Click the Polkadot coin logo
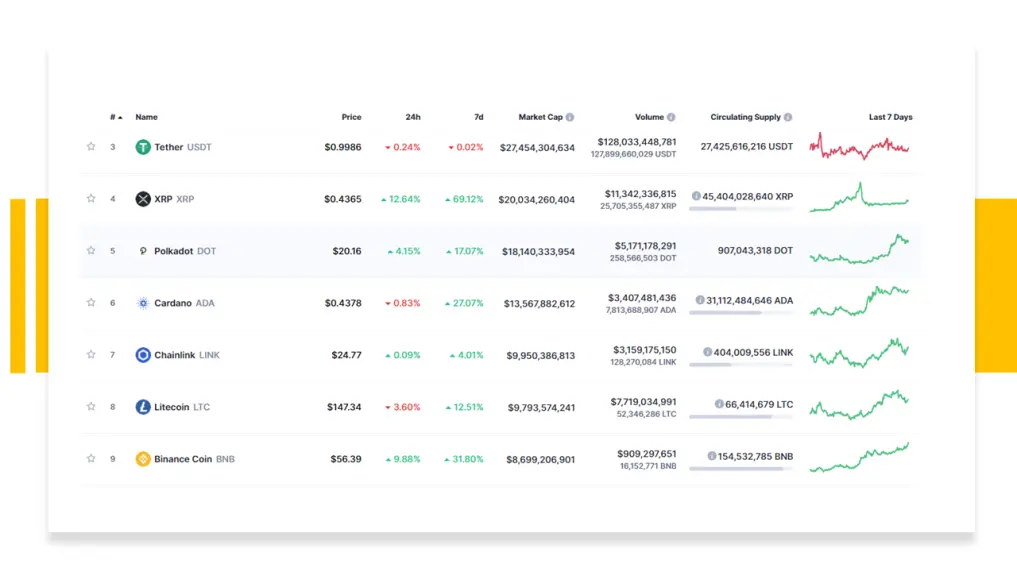1017x572 pixels. tap(143, 251)
